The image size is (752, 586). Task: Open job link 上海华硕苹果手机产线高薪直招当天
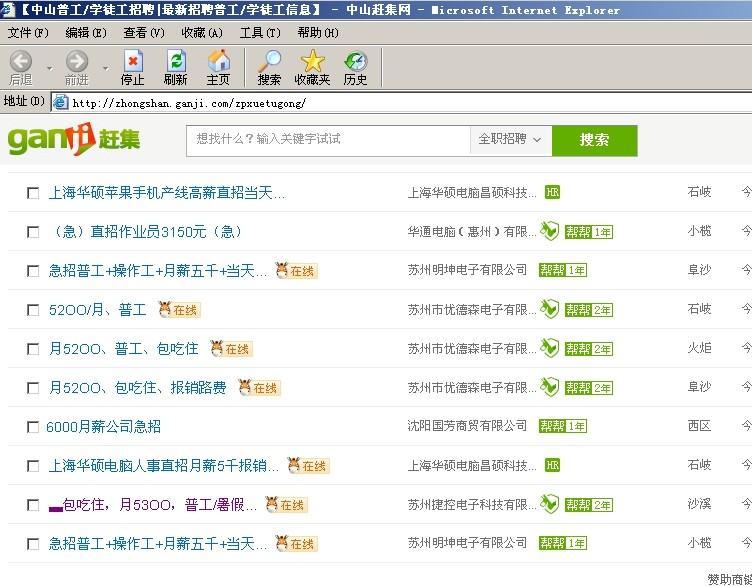coord(166,193)
